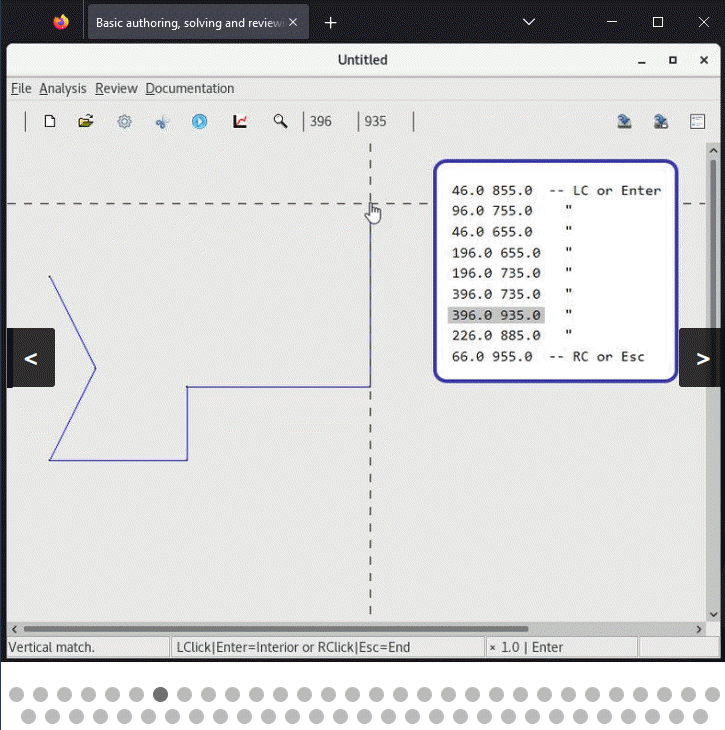Click the gear settings icon in toolbar
Viewport: 725px width, 730px height.
tap(124, 122)
